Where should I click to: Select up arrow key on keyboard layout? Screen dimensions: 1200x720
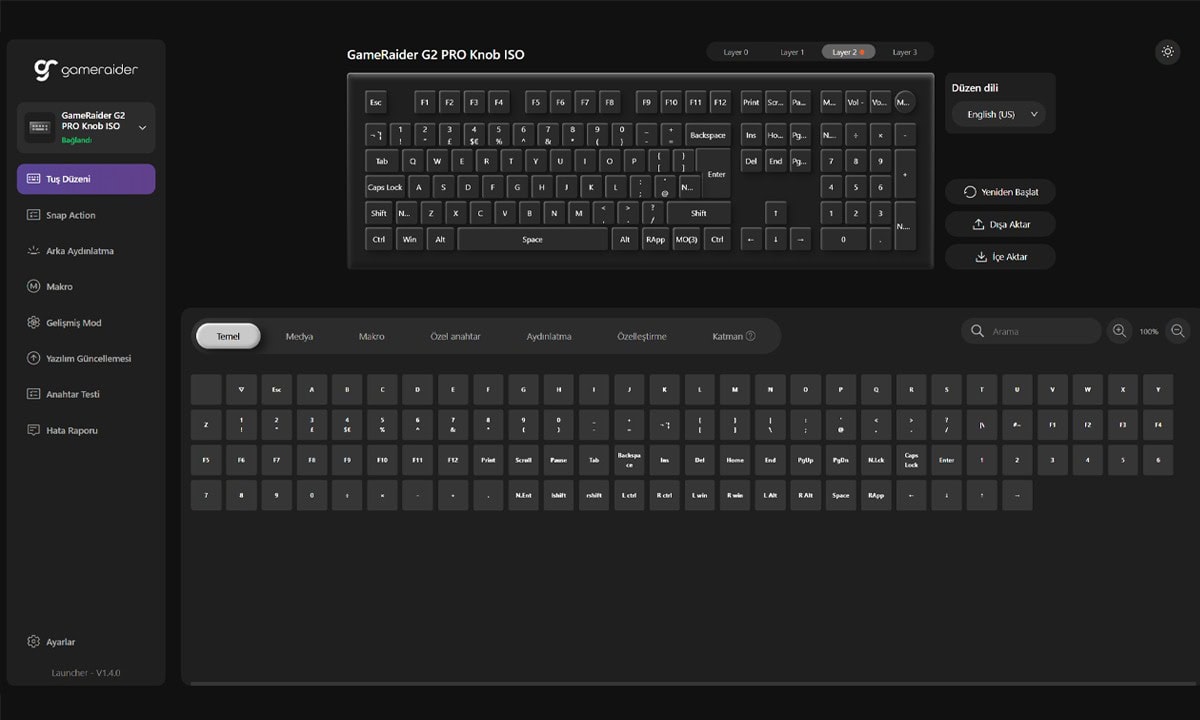click(775, 213)
